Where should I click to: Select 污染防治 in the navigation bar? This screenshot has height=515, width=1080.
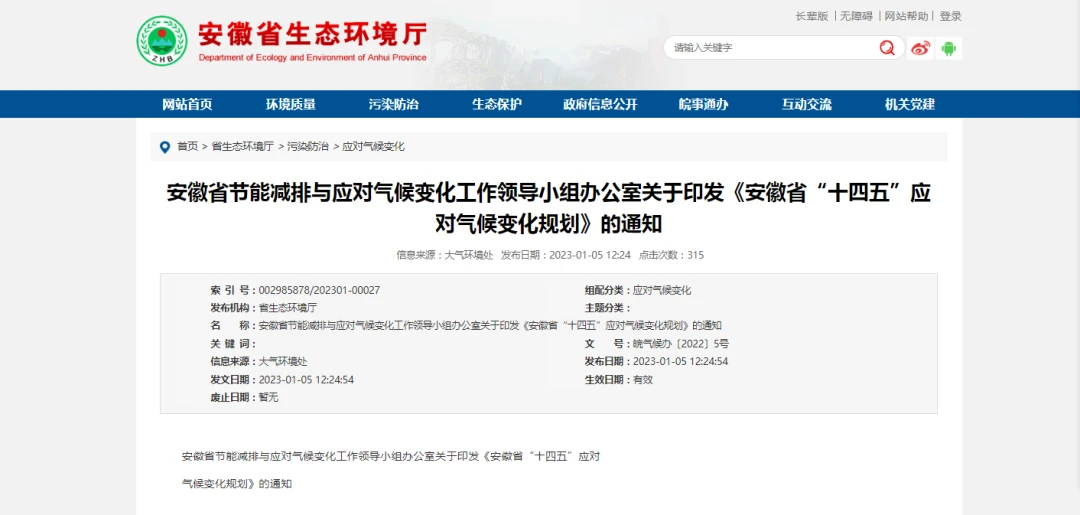click(x=393, y=104)
